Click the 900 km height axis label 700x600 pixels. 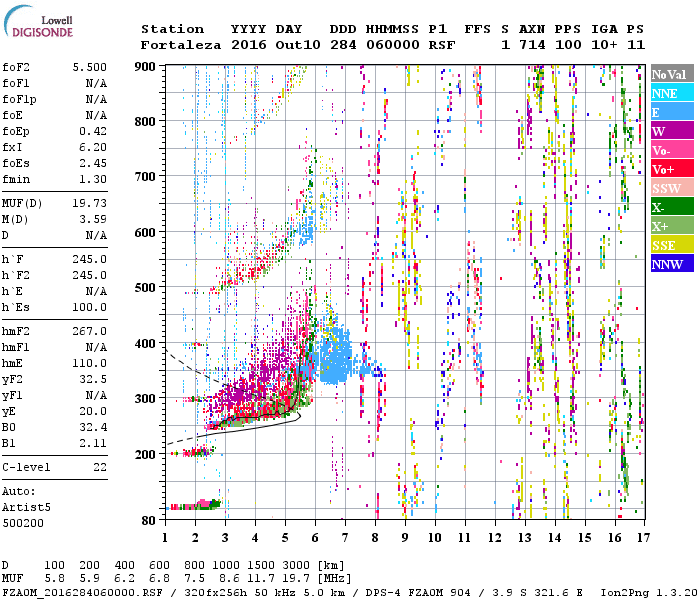tap(145, 67)
